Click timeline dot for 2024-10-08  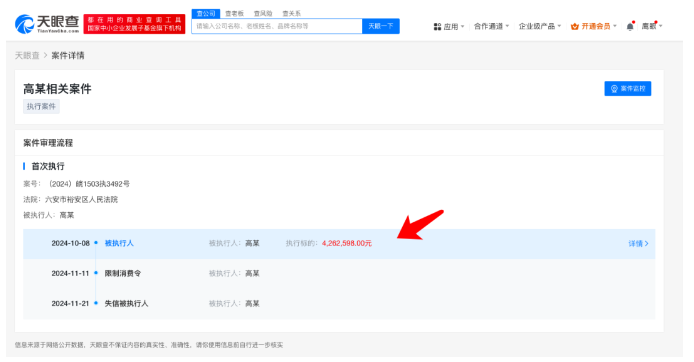click(x=96, y=243)
